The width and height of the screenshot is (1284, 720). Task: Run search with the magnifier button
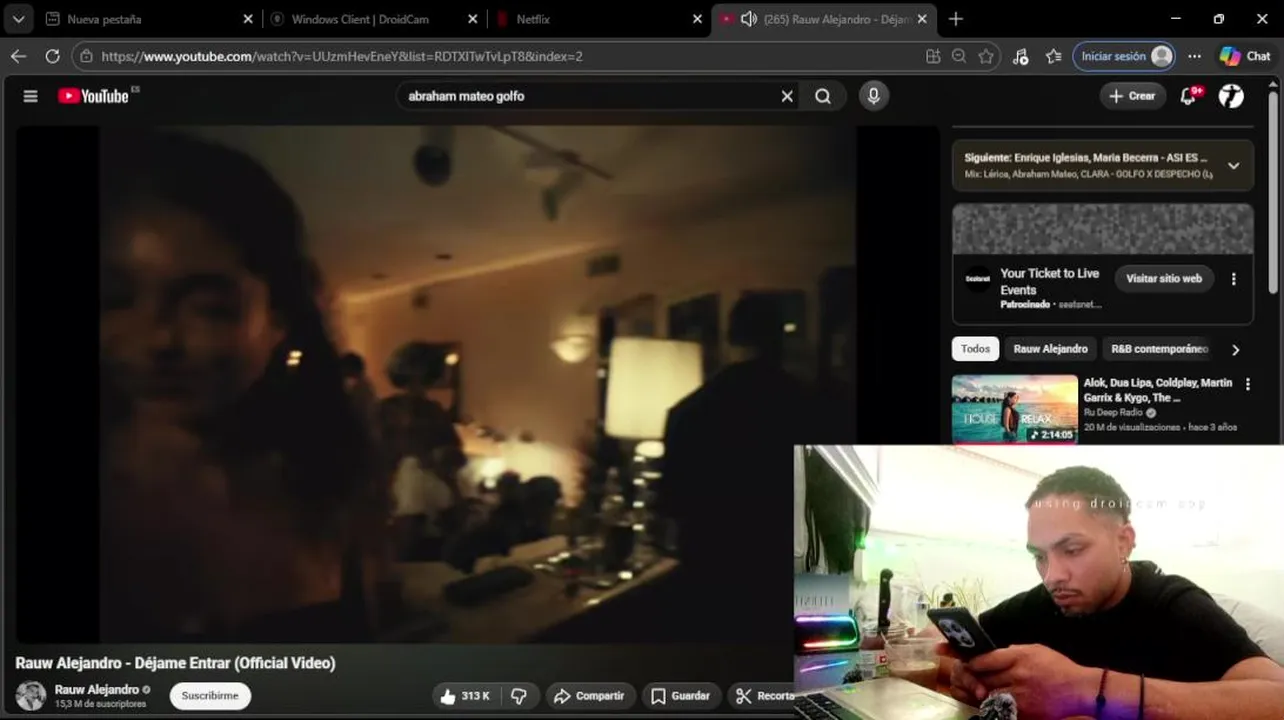(x=823, y=96)
